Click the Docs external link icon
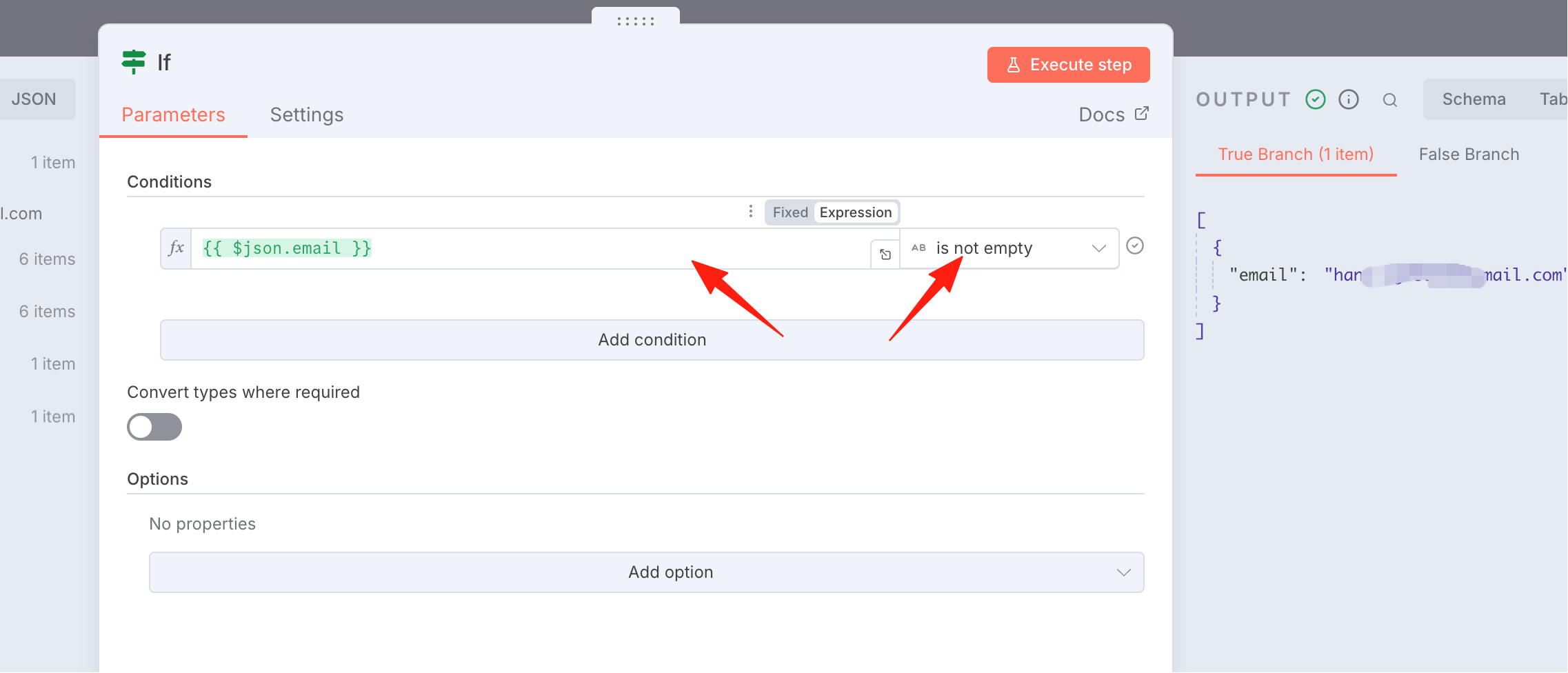Screen dimensions: 1568x673 click(x=1142, y=113)
